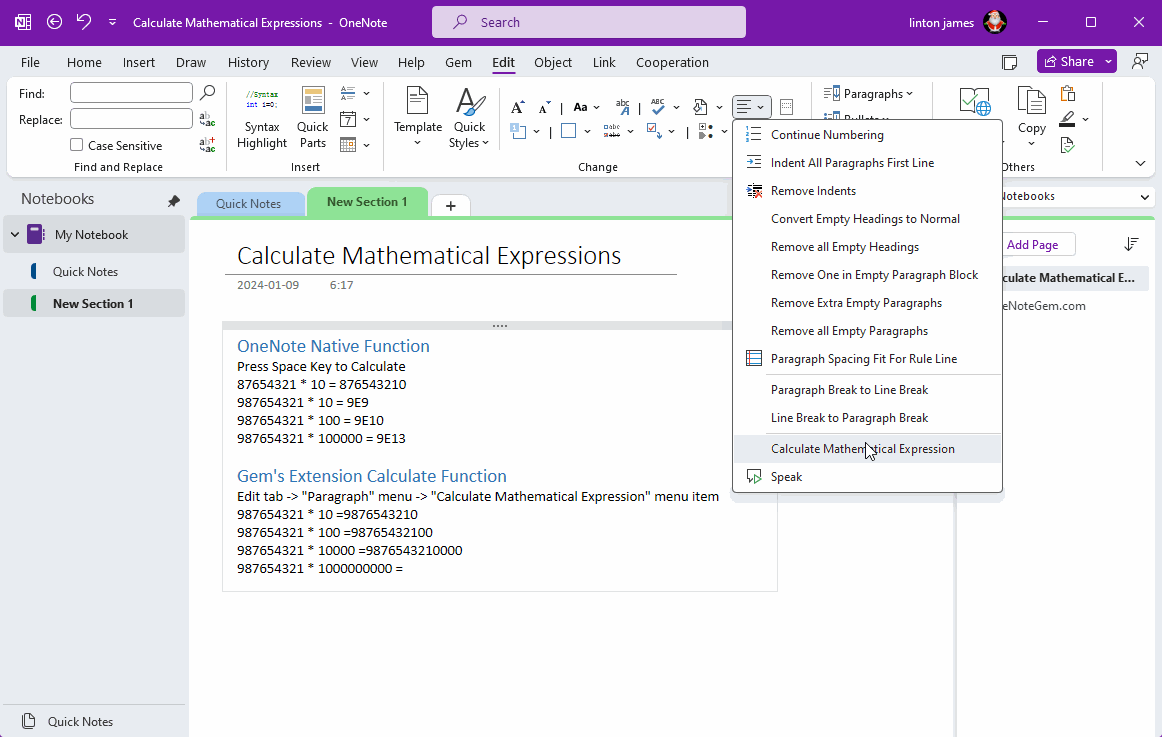The width and height of the screenshot is (1162, 737).
Task: Open the Notebooks search scope dropdown
Action: tap(1145, 197)
